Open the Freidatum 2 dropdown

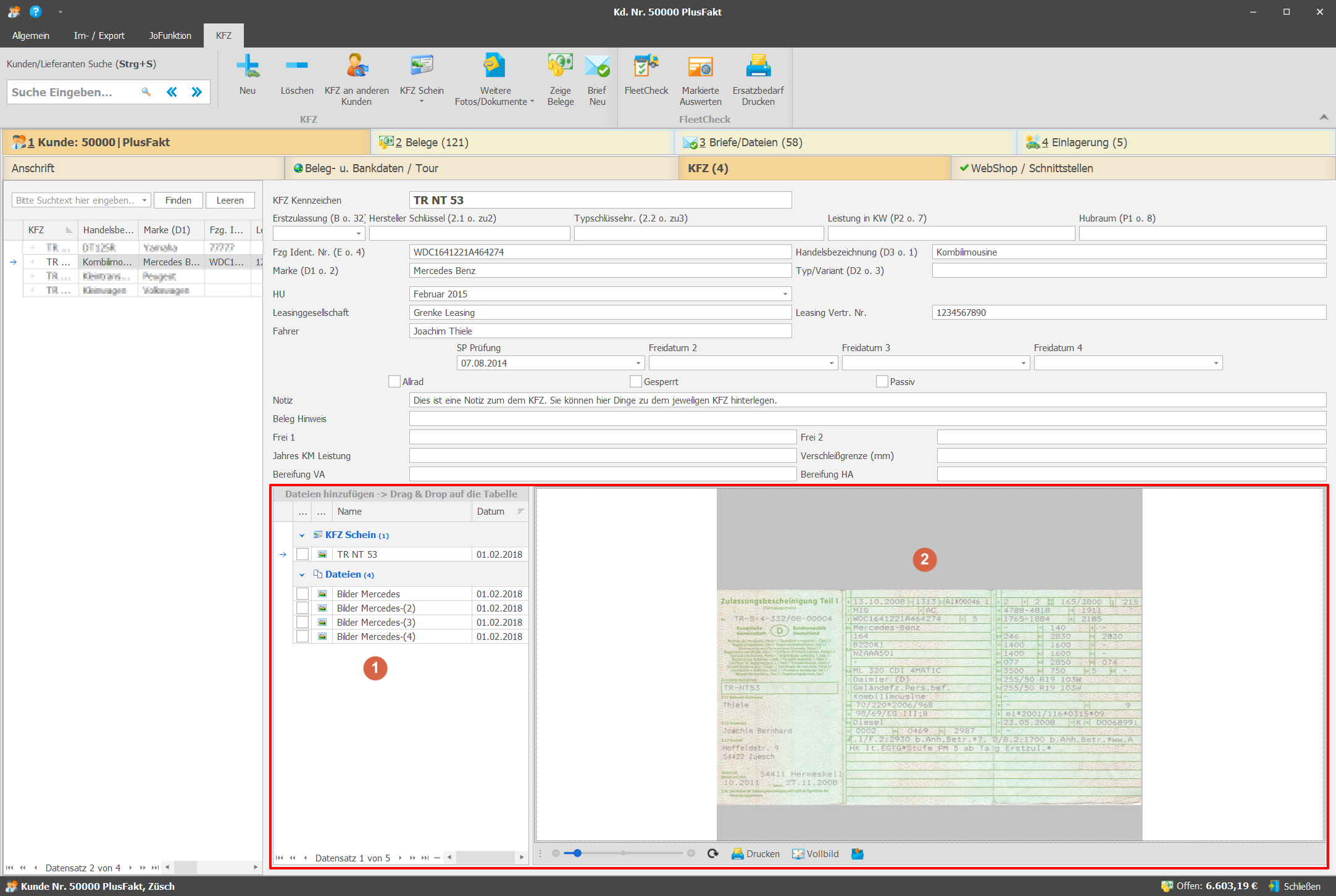click(832, 363)
